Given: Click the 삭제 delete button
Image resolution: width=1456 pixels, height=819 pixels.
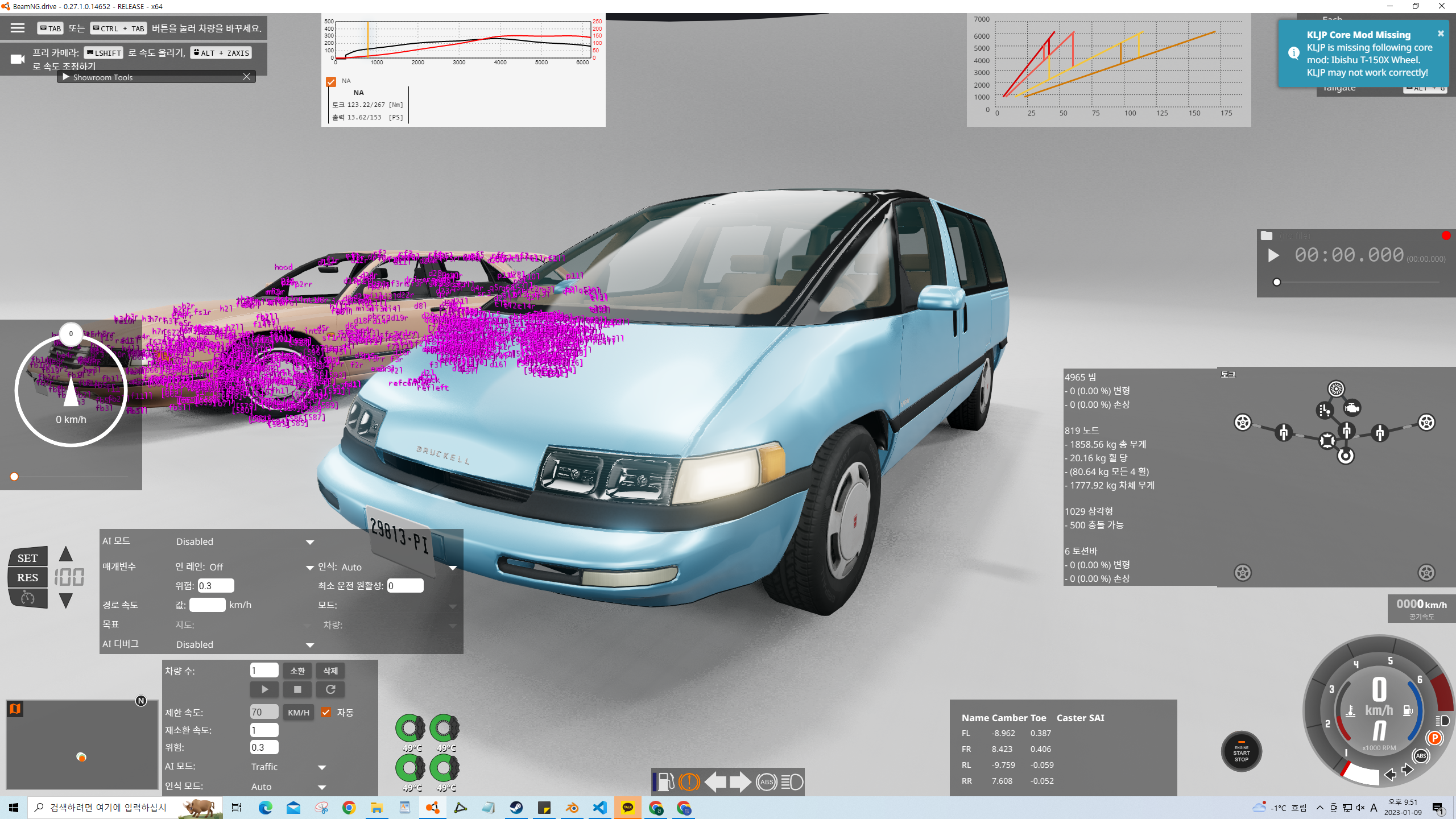Looking at the screenshot, I should click(x=330, y=671).
